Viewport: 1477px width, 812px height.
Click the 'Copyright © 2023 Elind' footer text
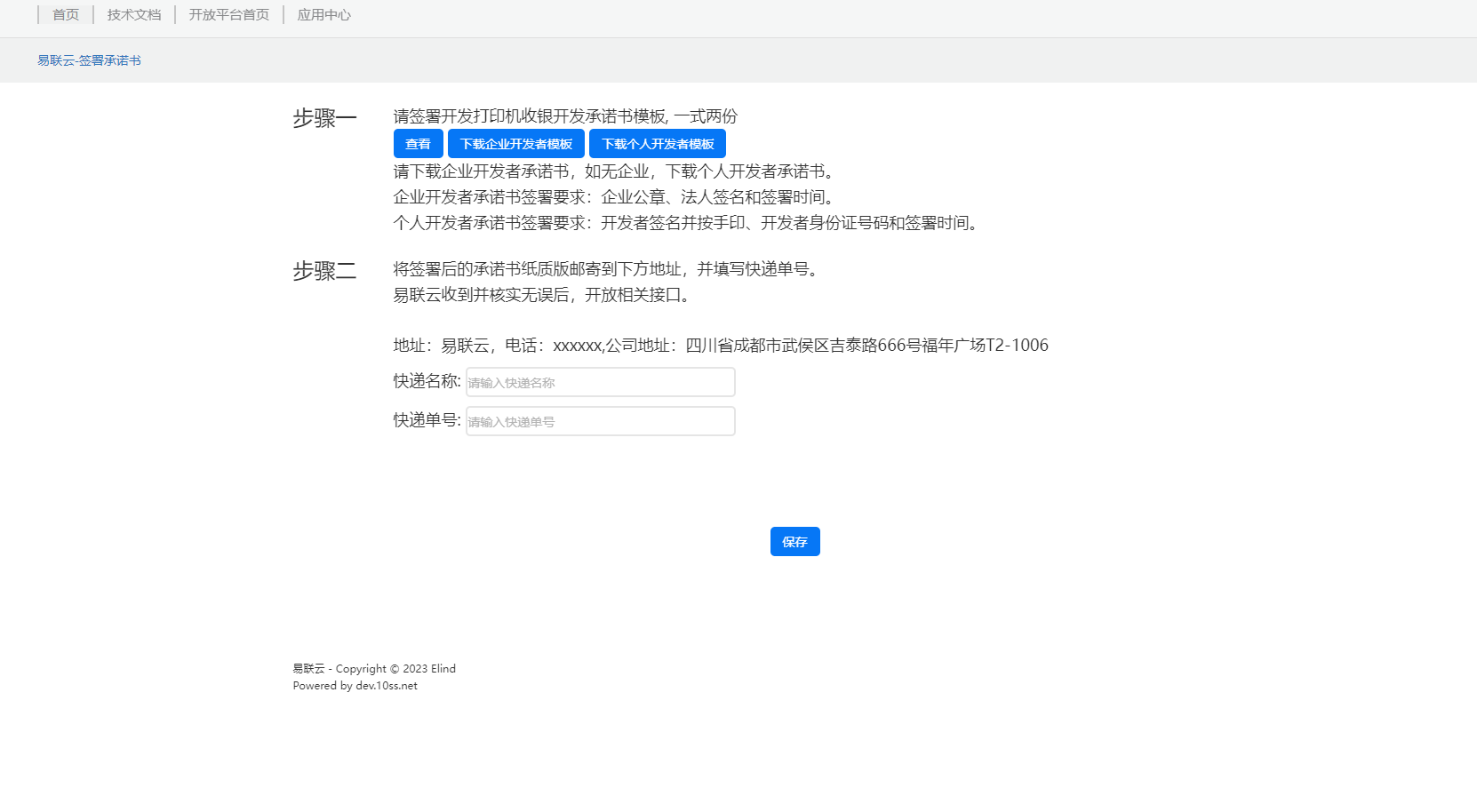point(395,669)
